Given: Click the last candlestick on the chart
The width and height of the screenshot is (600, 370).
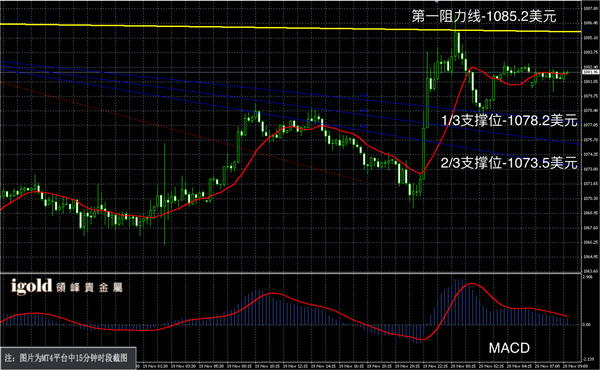Looking at the screenshot, I should coord(567,73).
